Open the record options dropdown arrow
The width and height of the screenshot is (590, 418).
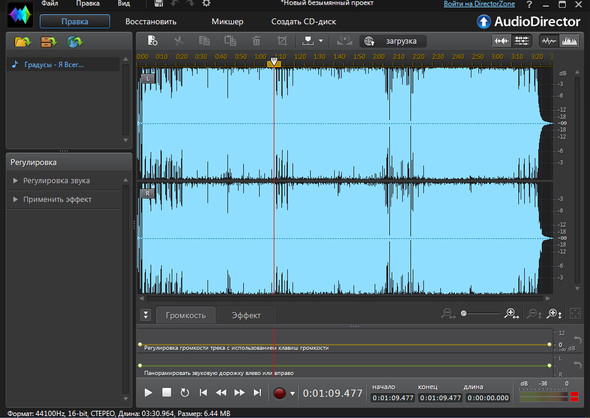click(x=293, y=394)
